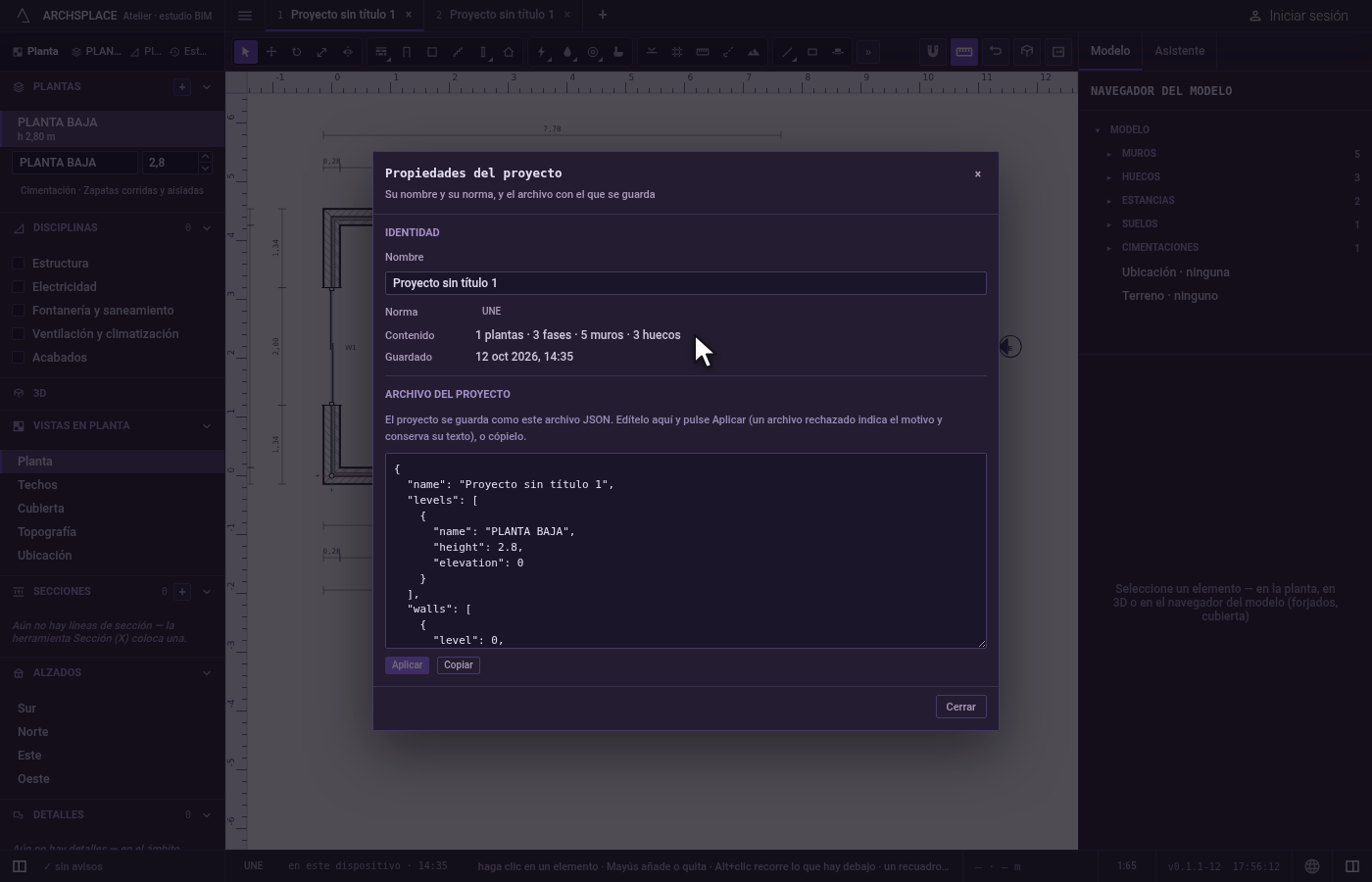Increase the floor height stepper
1372x882 pixels.
tap(205, 157)
